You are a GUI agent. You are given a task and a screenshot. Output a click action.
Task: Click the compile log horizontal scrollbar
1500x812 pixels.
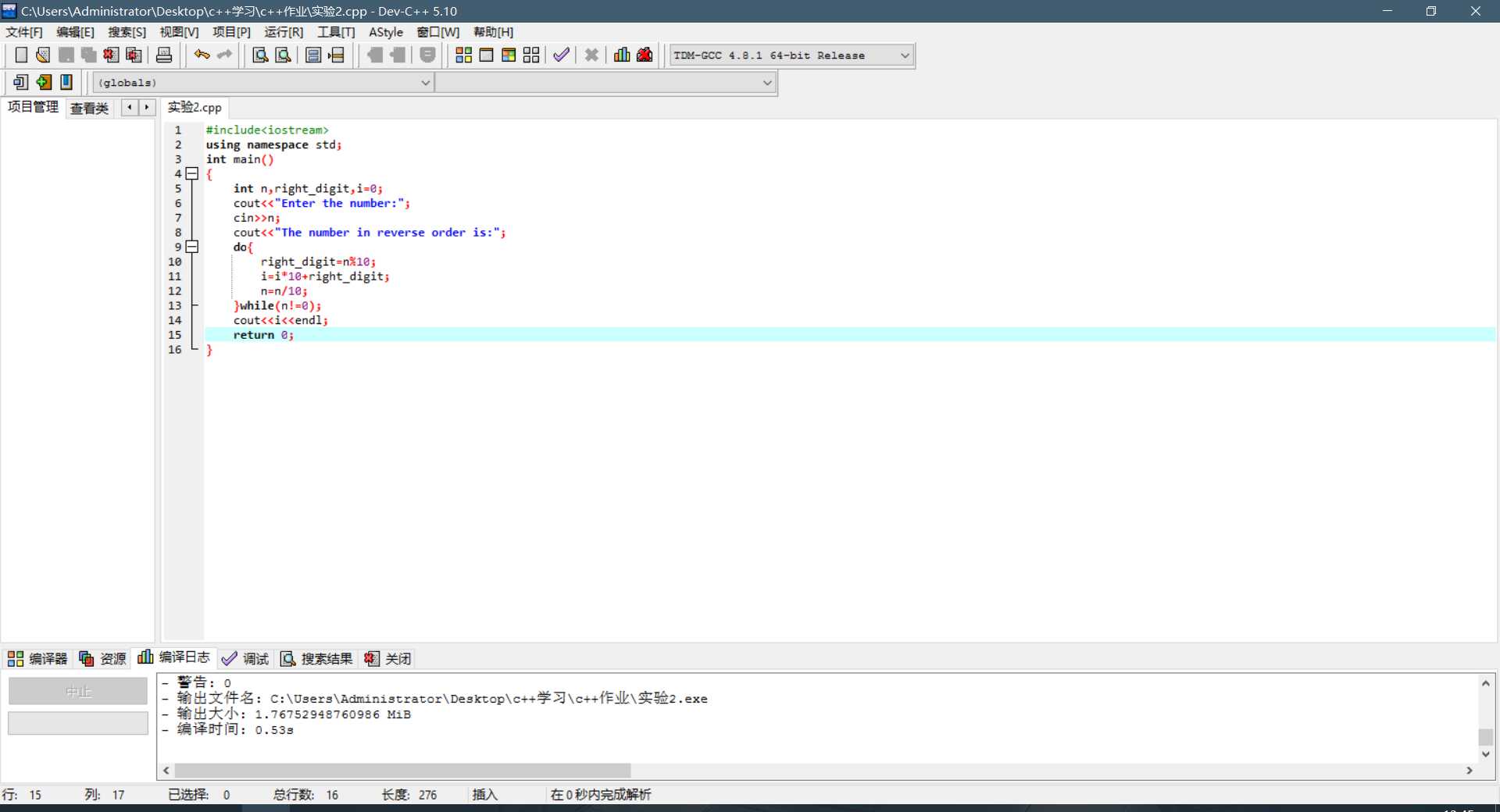402,770
